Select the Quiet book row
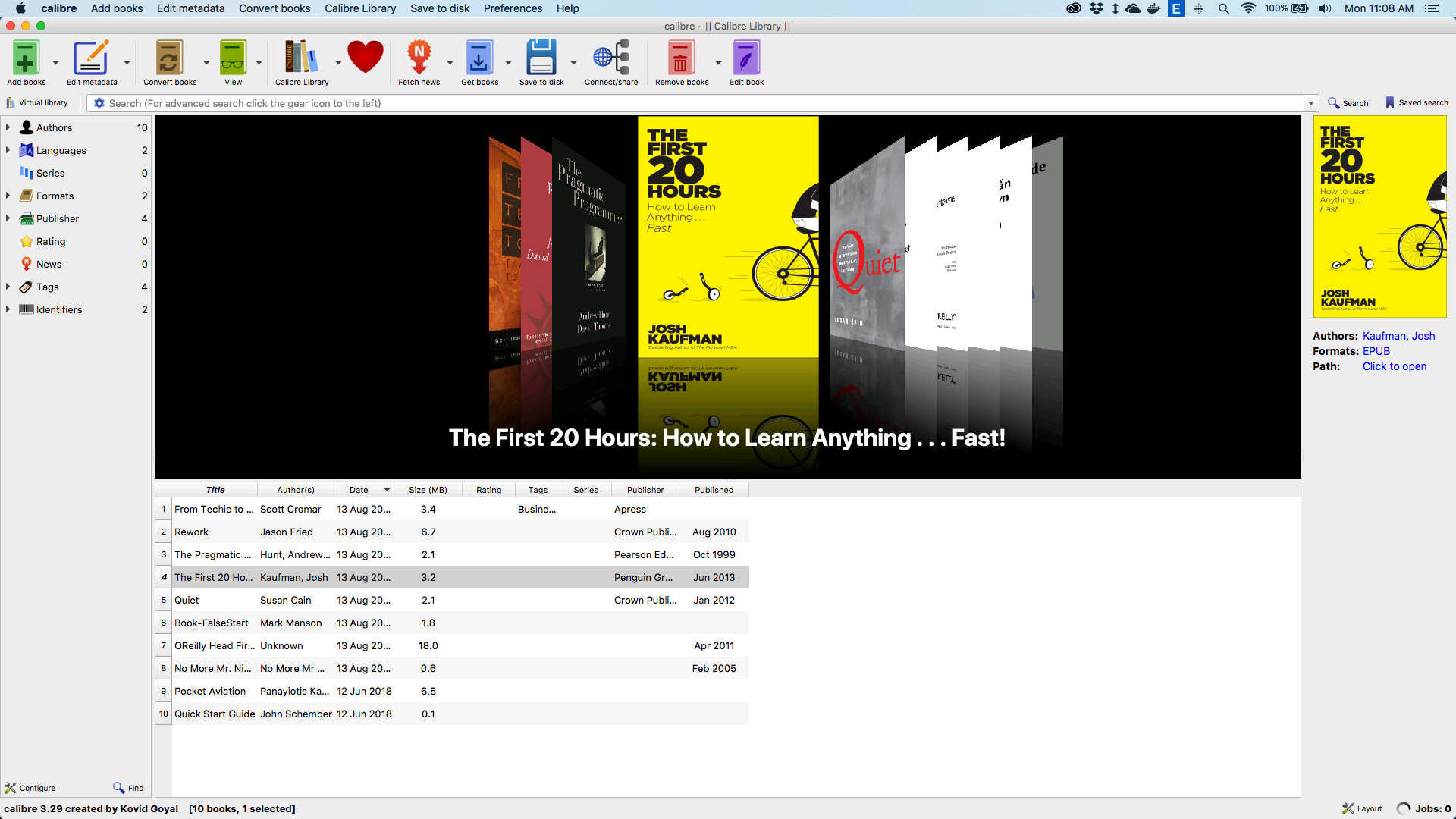 (187, 600)
